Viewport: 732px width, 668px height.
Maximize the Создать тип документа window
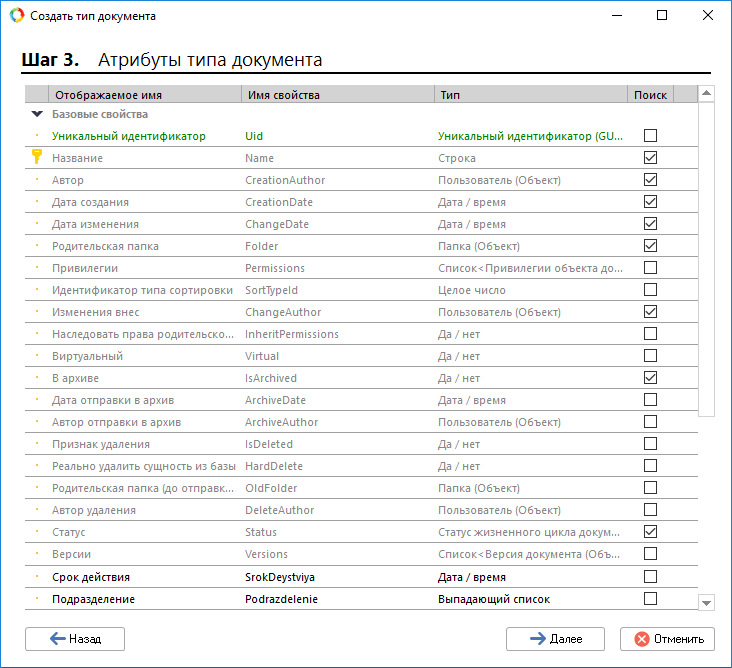click(662, 16)
